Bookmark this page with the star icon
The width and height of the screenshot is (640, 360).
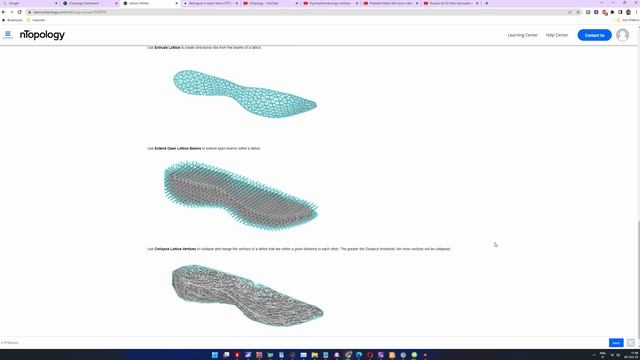(x=578, y=12)
